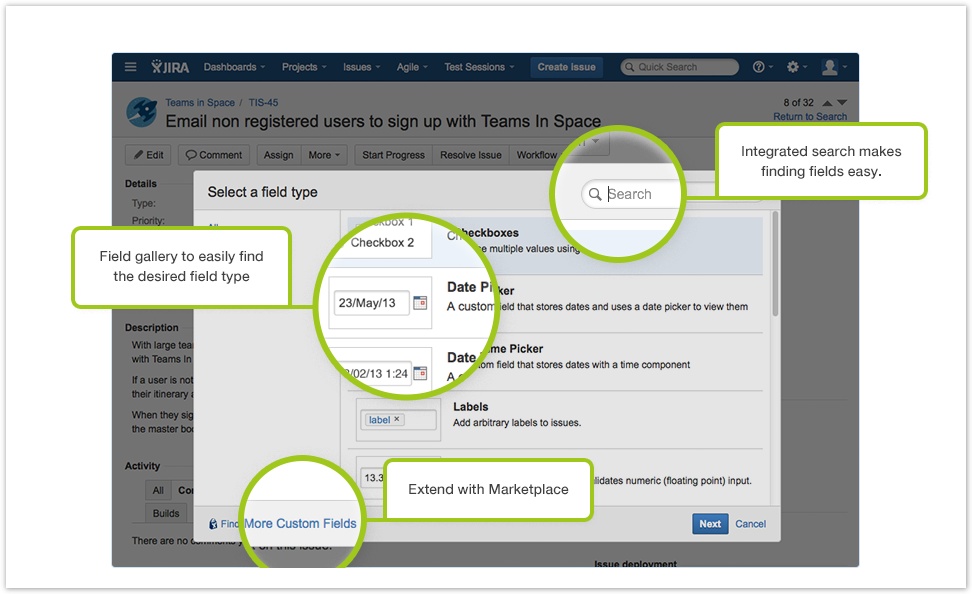Open the hamburger menu next to JIRA logo
Image resolution: width=972 pixels, height=594 pixels.
pos(130,66)
